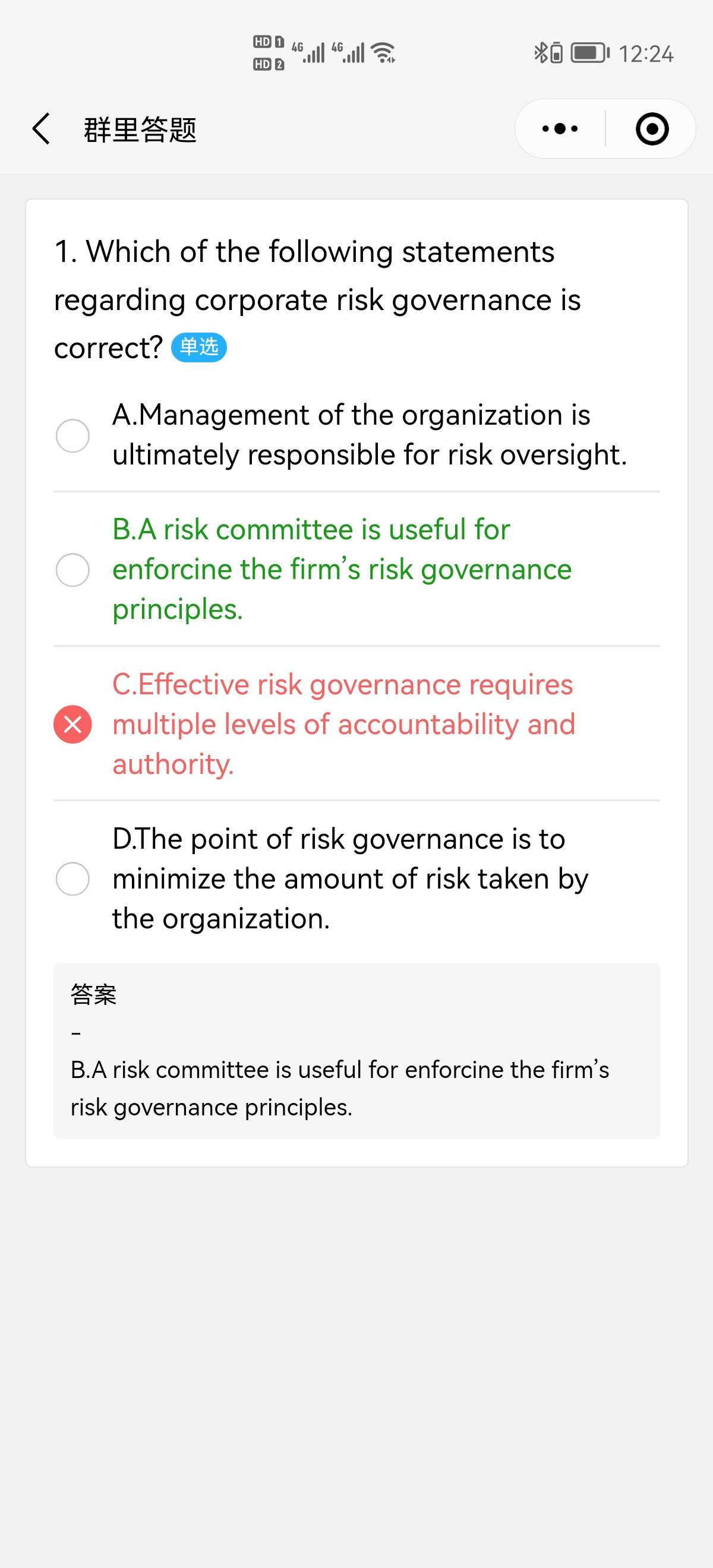The width and height of the screenshot is (713, 1568).
Task: Select radio button for option D
Action: (72, 879)
